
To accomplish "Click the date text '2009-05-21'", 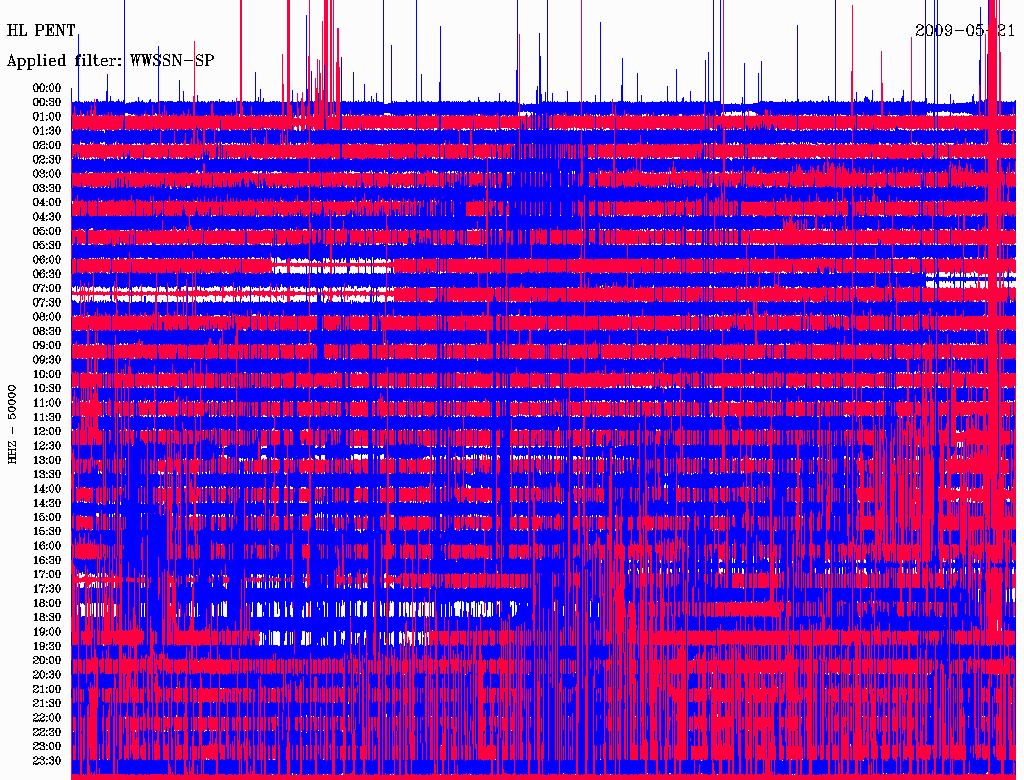I will pyautogui.click(x=965, y=31).
